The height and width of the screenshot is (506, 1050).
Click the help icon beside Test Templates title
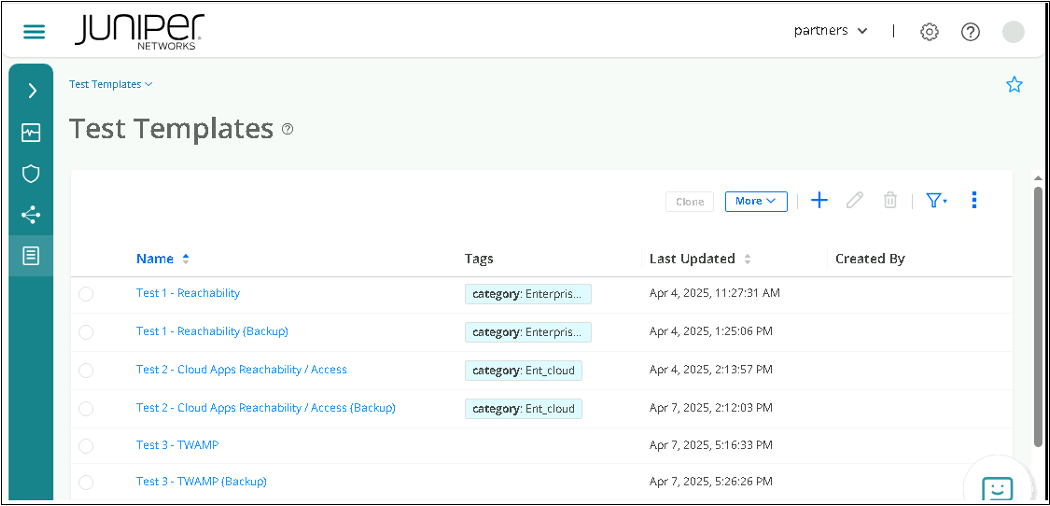tap(287, 129)
